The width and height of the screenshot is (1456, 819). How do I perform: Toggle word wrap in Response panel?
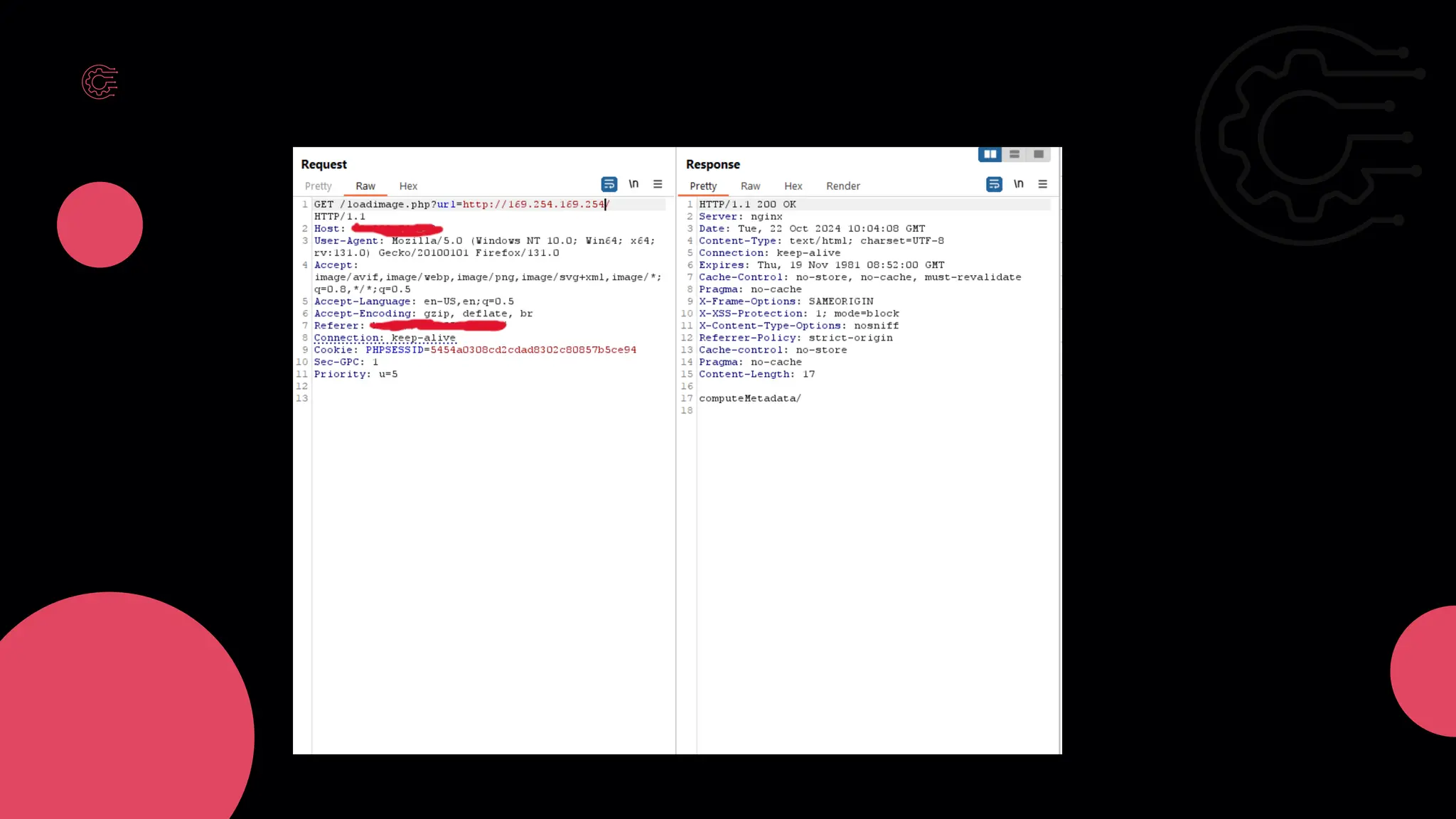(994, 184)
